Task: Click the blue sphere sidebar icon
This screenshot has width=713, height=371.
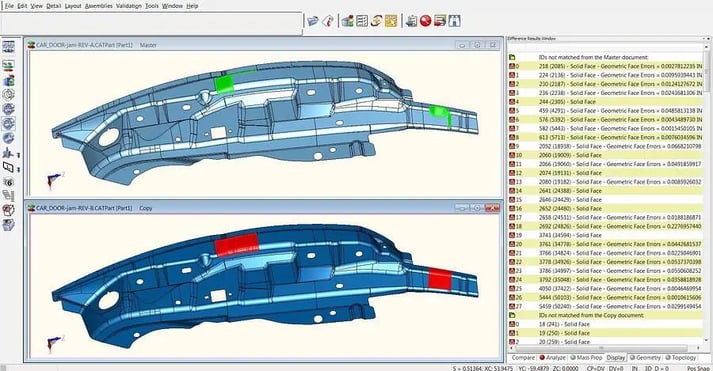Action: 8,138
